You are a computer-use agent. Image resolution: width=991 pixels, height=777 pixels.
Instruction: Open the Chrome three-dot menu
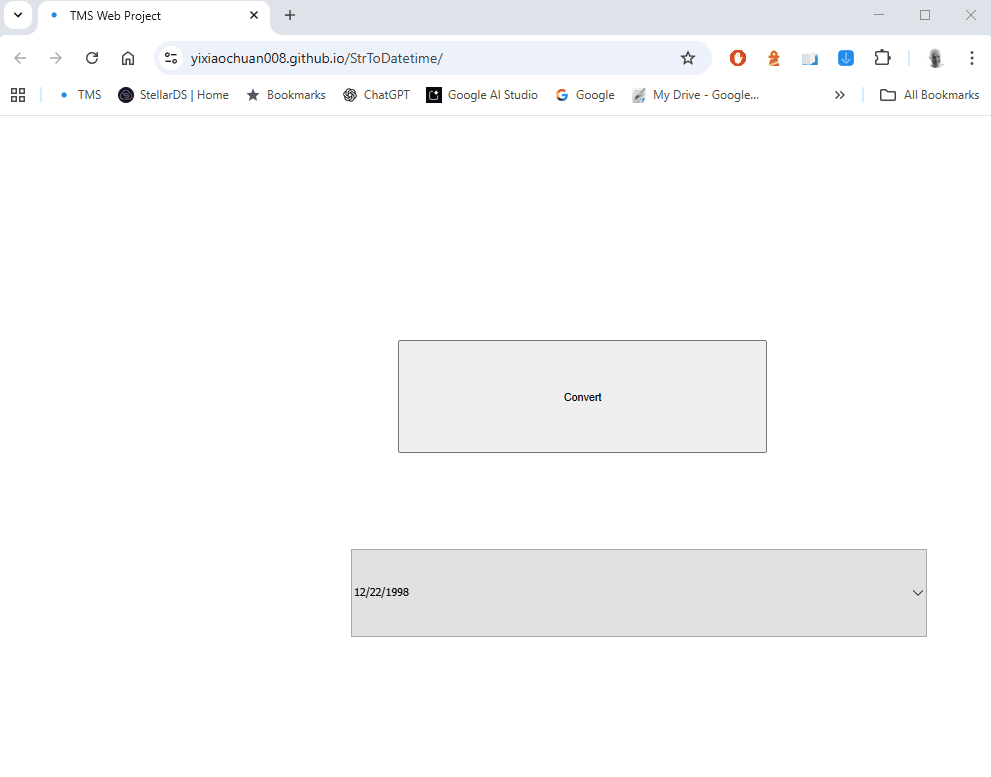[x=971, y=58]
